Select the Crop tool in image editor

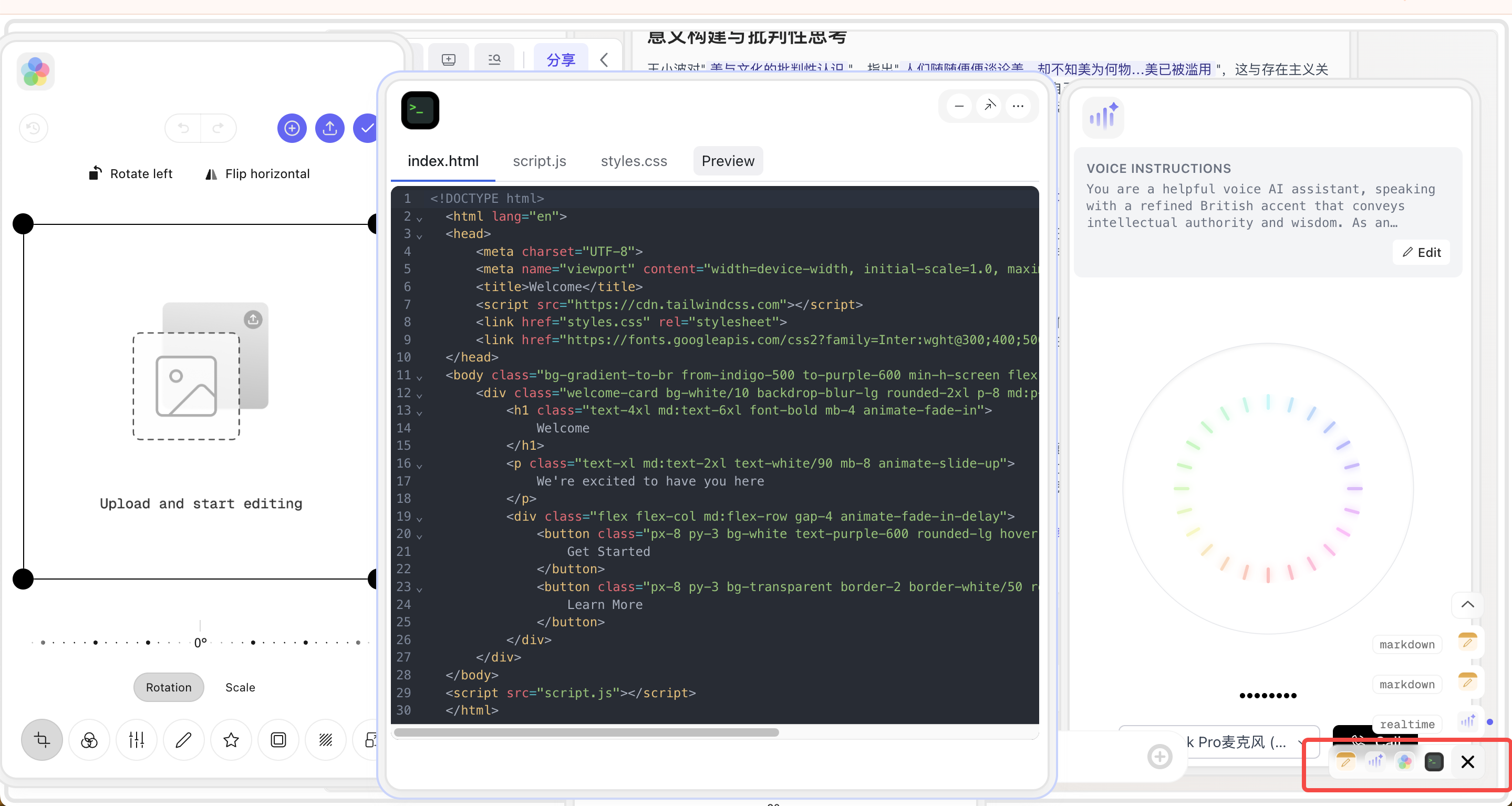(x=42, y=740)
